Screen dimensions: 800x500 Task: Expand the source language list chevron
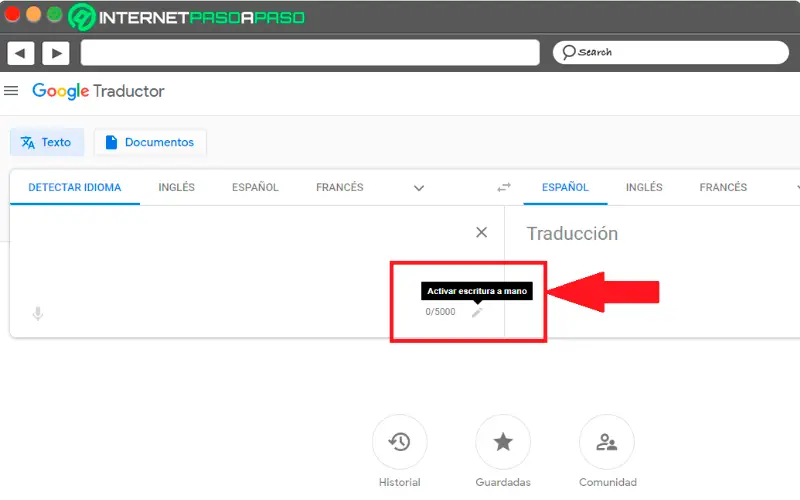pyautogui.click(x=419, y=188)
